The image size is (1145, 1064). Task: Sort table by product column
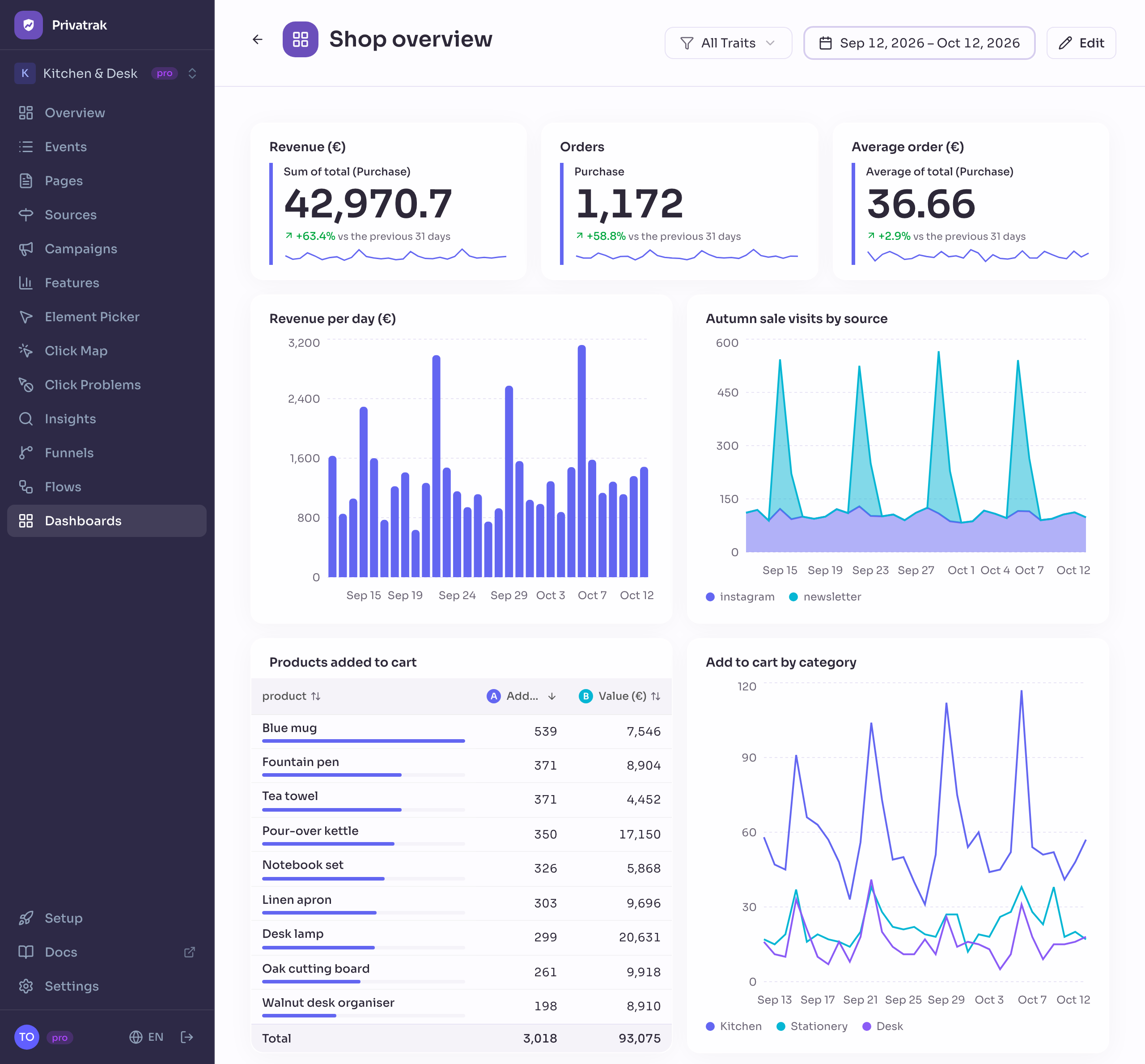(x=291, y=696)
